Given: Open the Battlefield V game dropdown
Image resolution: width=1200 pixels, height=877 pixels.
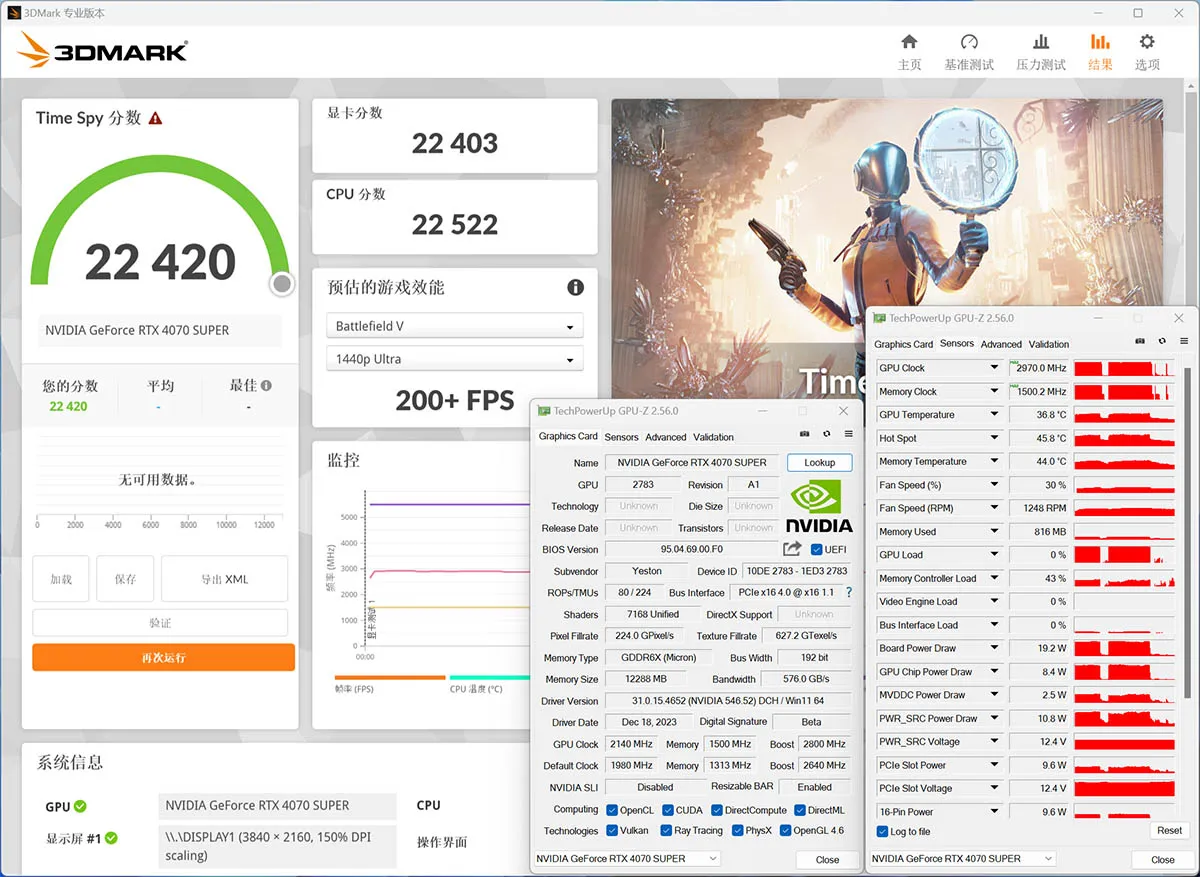Looking at the screenshot, I should click(454, 326).
